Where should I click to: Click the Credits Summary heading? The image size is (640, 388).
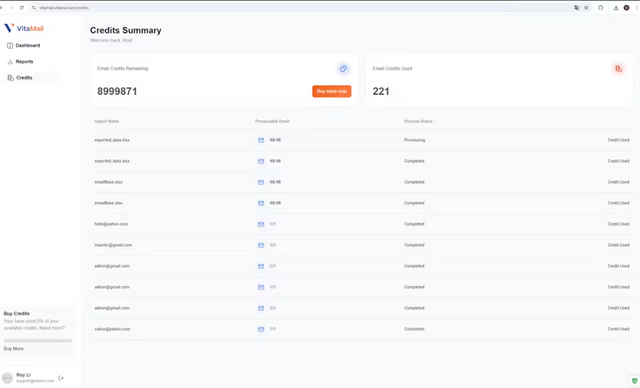click(126, 30)
